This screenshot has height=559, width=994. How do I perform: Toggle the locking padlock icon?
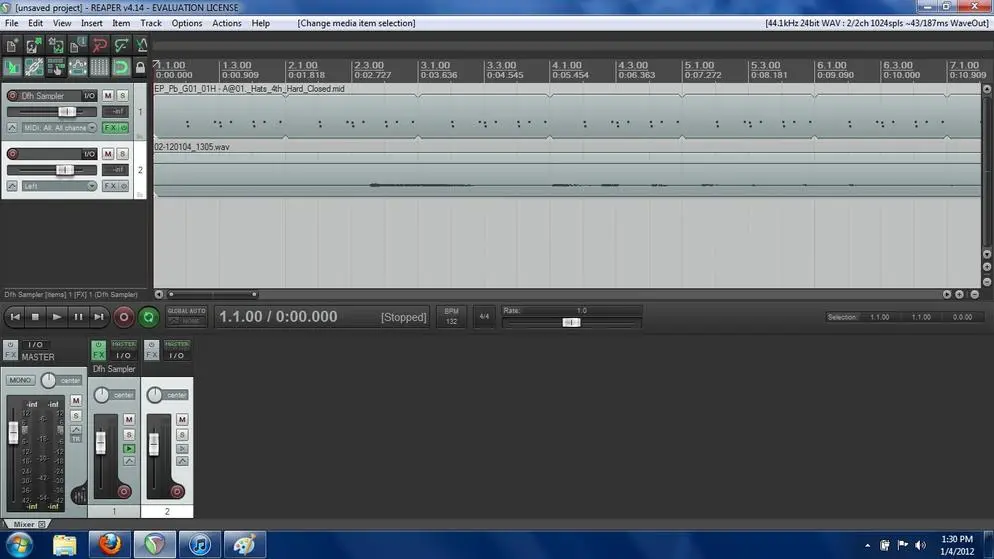[x=141, y=67]
